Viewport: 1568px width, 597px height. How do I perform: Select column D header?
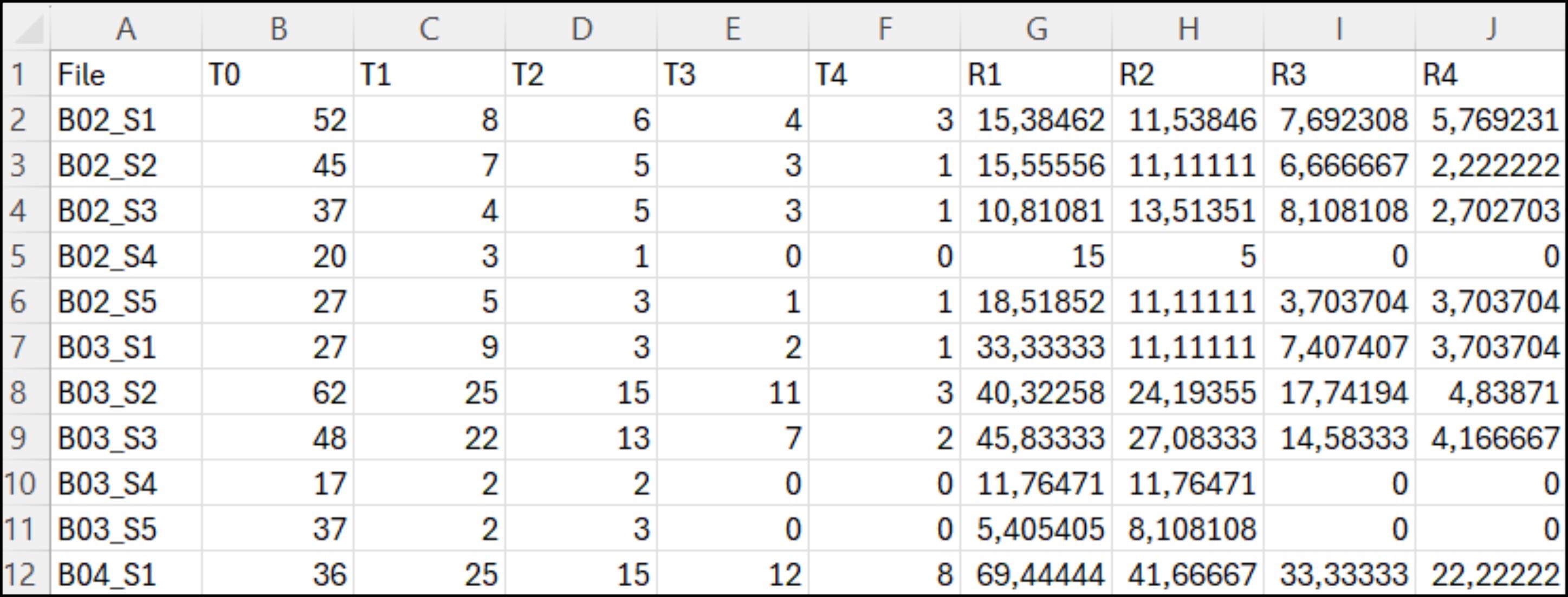pos(581,29)
